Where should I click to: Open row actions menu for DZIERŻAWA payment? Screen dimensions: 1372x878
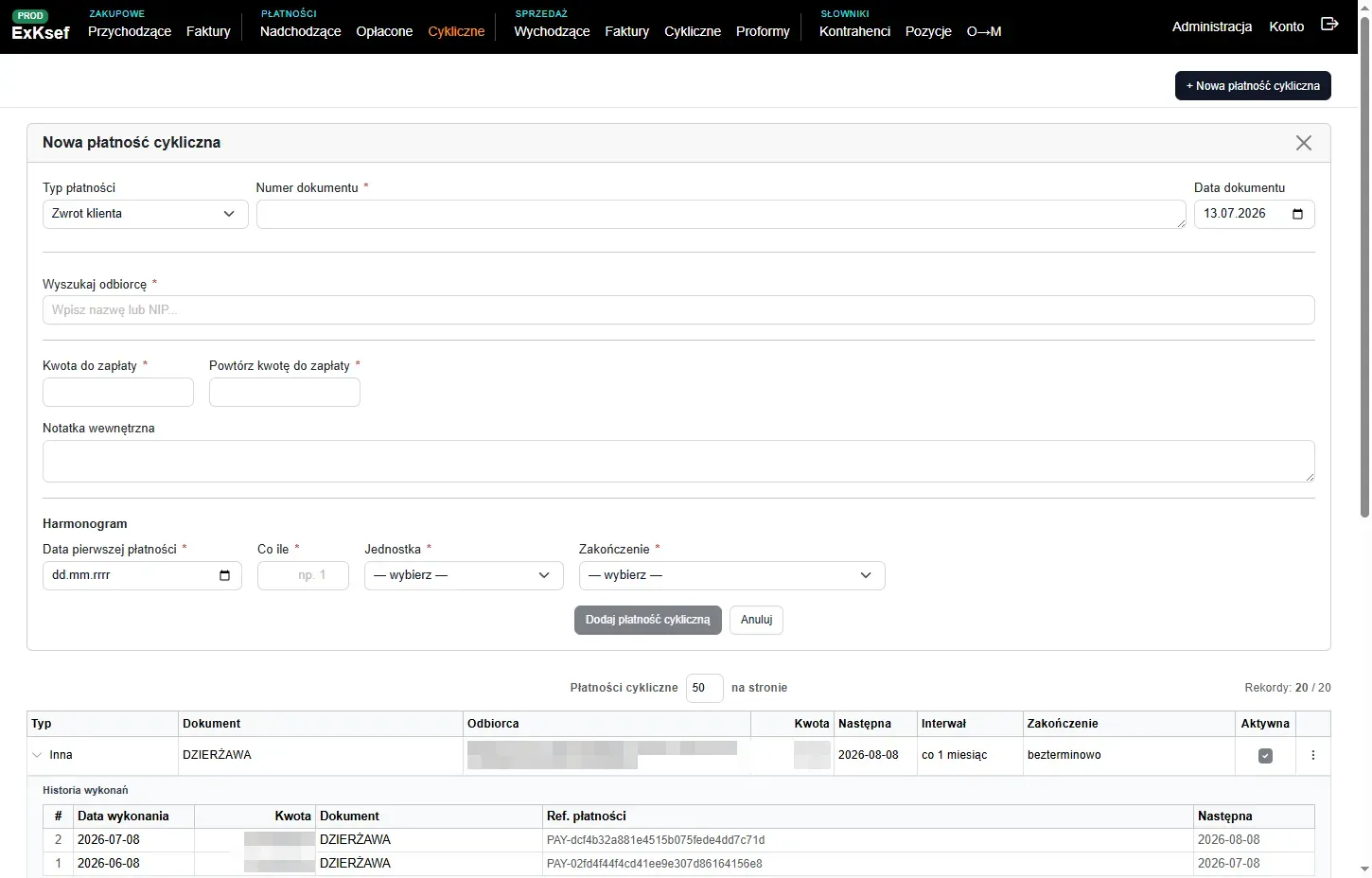pos(1312,756)
